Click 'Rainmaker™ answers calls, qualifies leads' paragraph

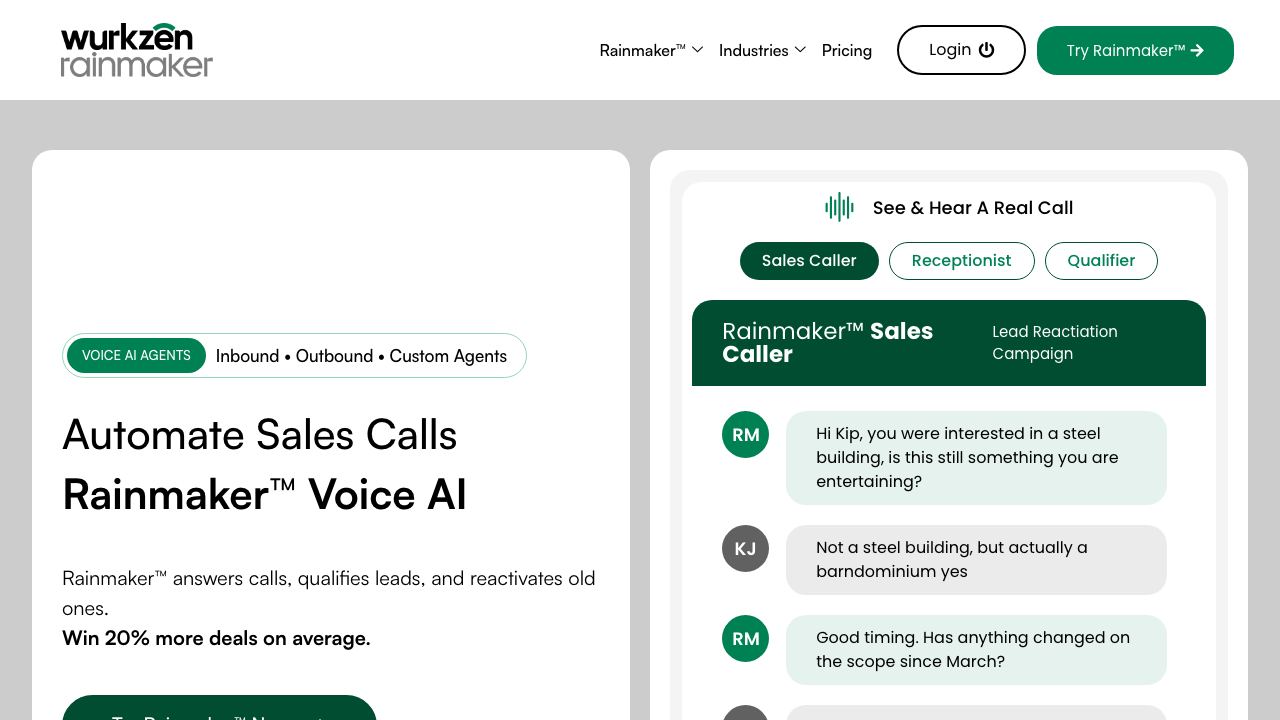click(329, 593)
